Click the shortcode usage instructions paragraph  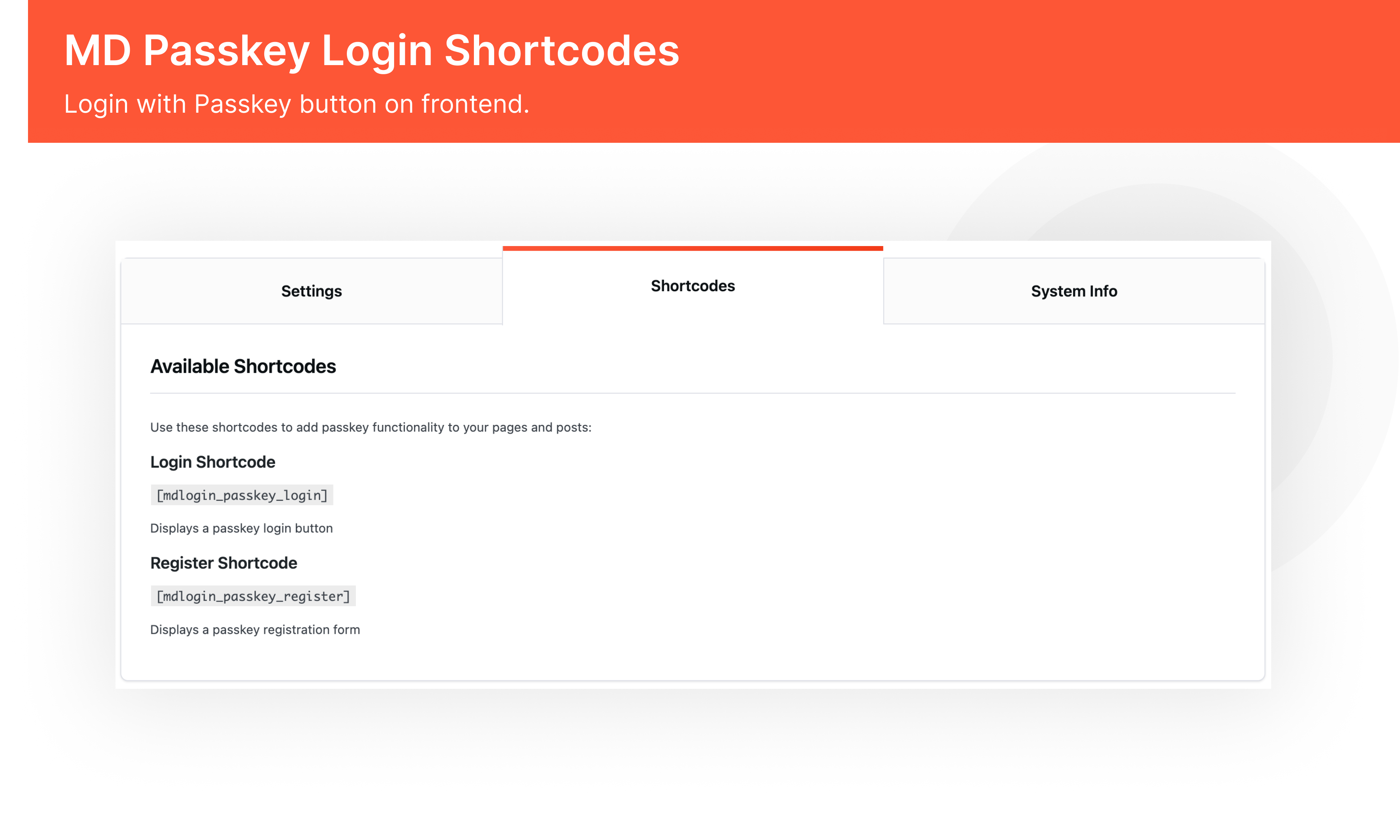click(x=370, y=427)
